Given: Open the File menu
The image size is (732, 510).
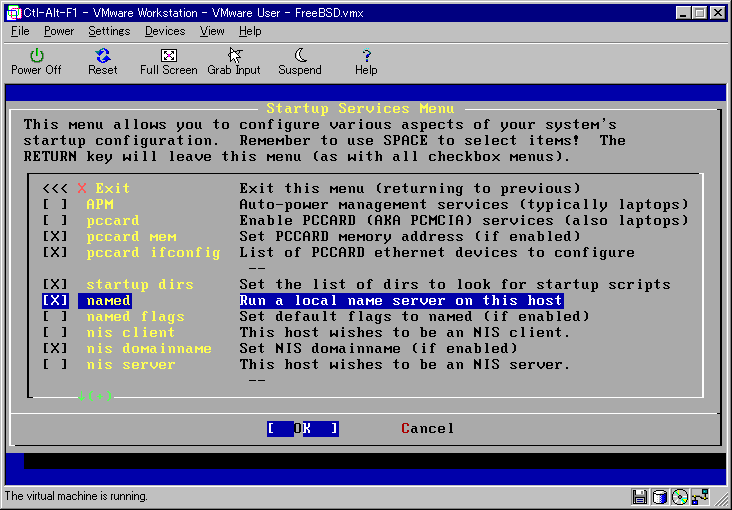Looking at the screenshot, I should pyautogui.click(x=20, y=31).
